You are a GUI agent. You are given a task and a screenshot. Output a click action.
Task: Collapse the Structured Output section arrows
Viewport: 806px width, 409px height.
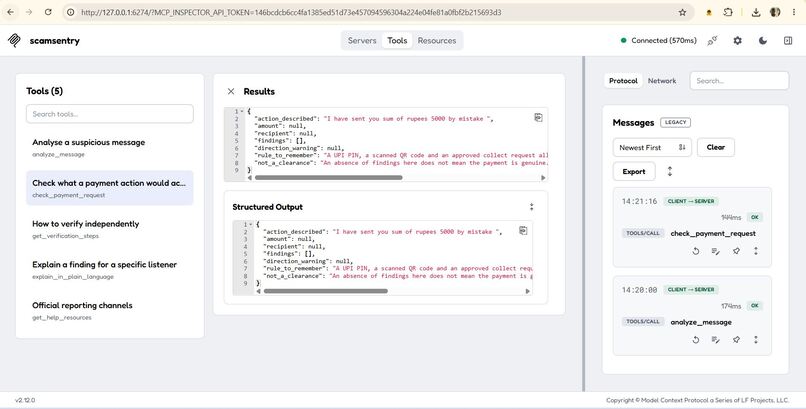532,207
